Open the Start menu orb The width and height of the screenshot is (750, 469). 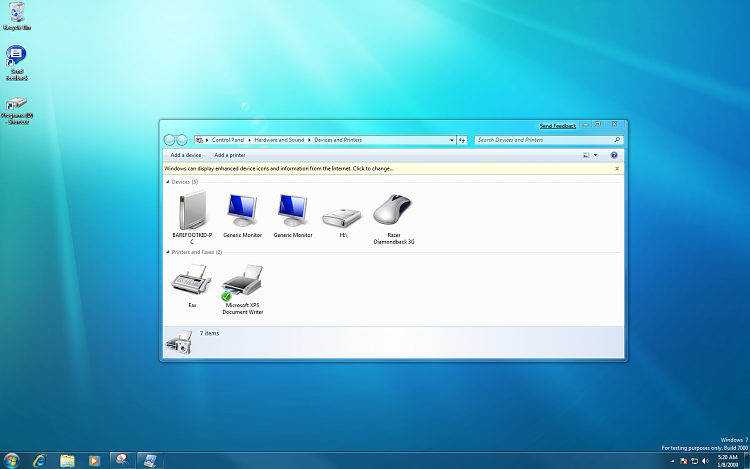click(x=11, y=460)
